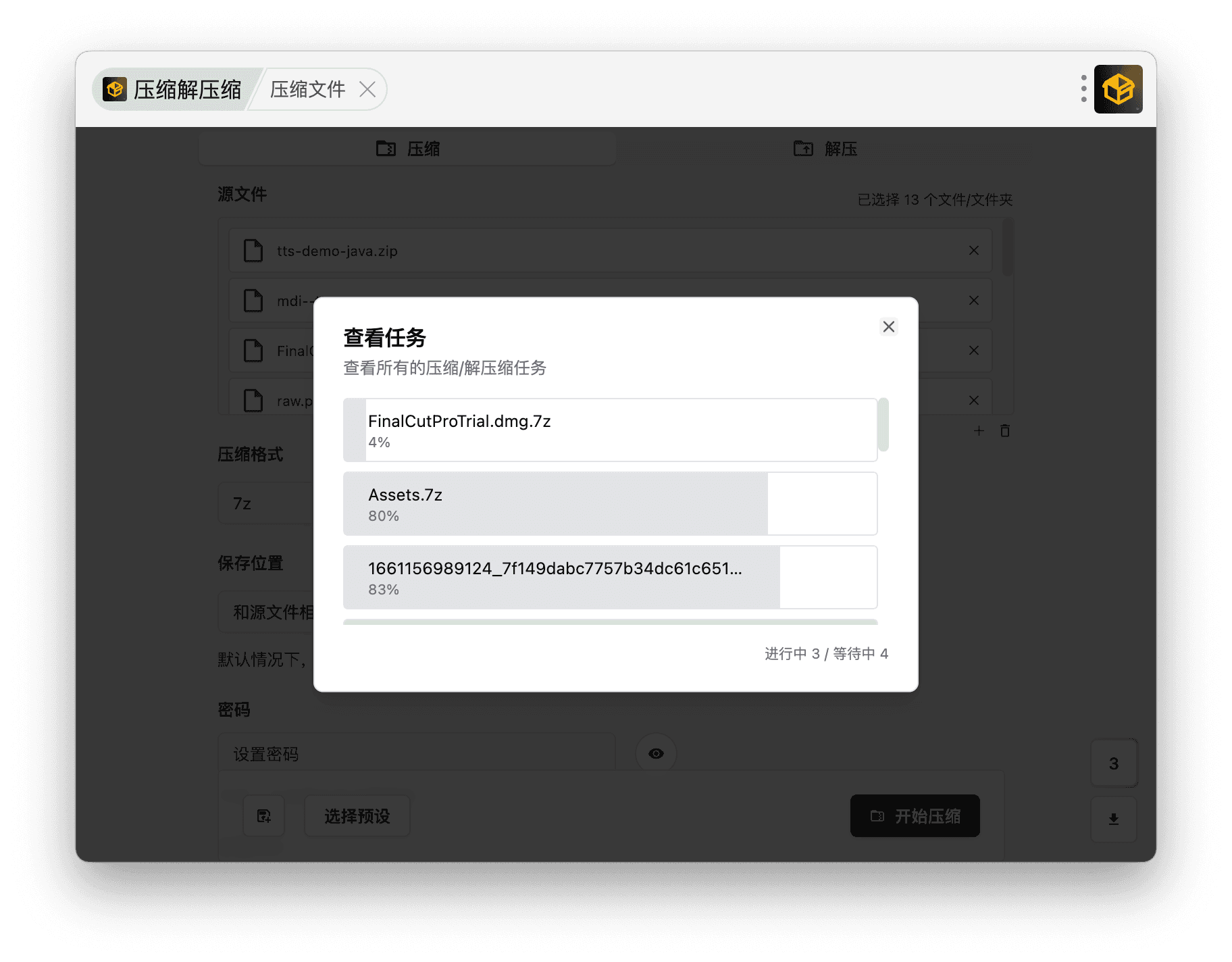Click the add file plus icon

coord(979,431)
